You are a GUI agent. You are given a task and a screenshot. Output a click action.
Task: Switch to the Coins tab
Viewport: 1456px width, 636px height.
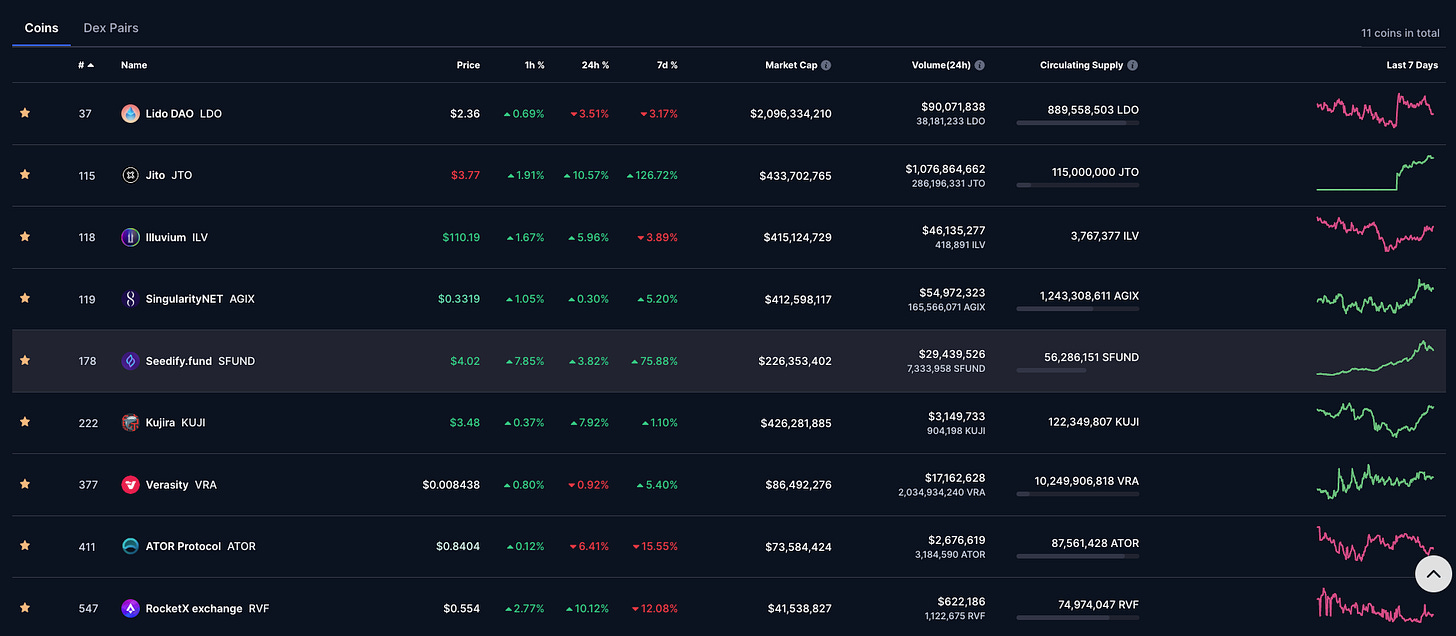(41, 28)
